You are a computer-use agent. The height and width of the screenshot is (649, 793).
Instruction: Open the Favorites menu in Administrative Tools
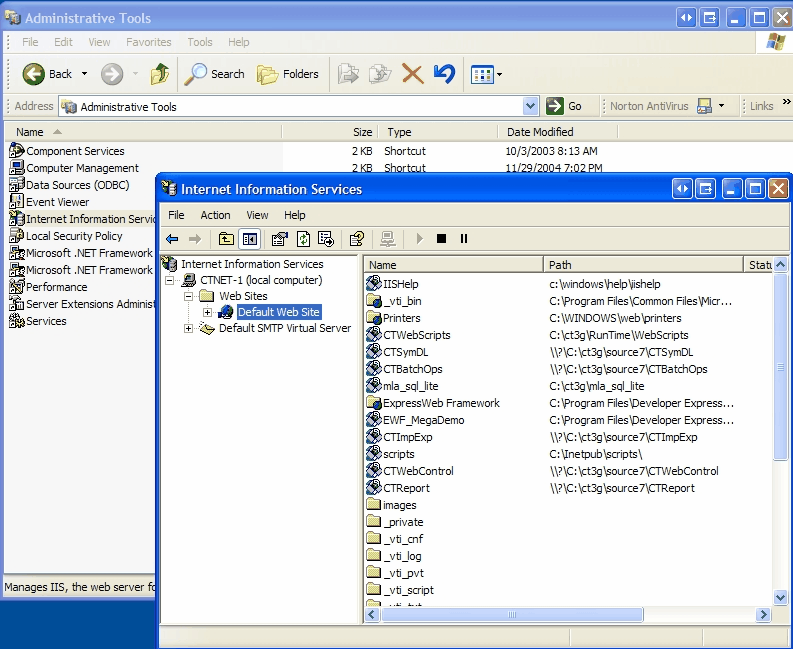tap(148, 42)
